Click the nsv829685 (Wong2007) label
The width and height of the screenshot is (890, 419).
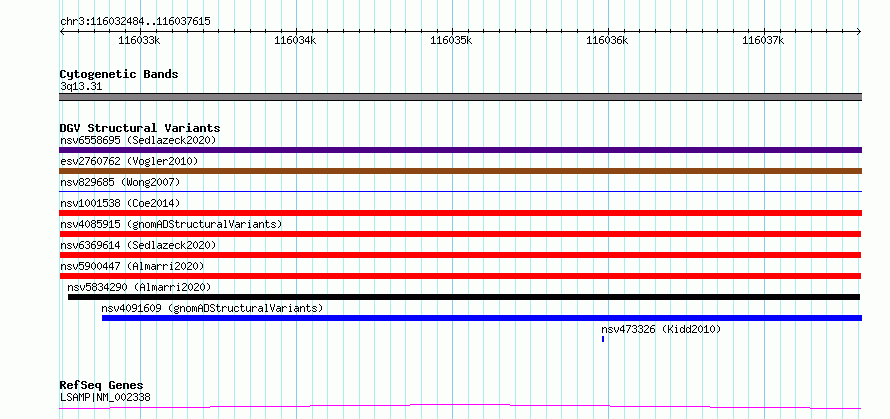click(120, 182)
